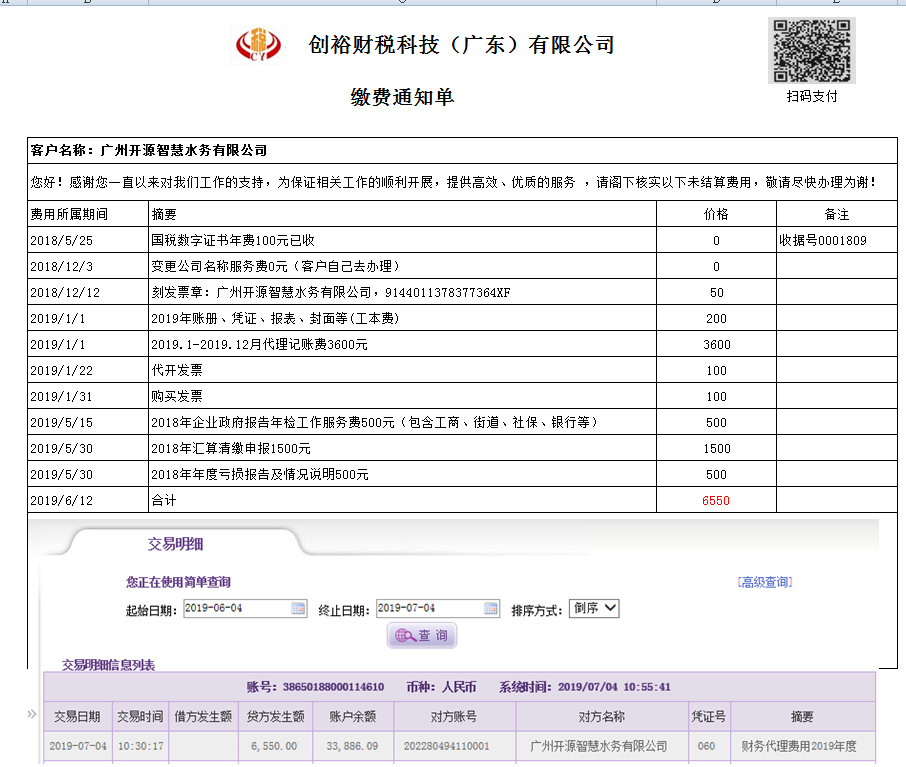Open the start date calendar picker
The height and width of the screenshot is (767, 906).
click(298, 608)
